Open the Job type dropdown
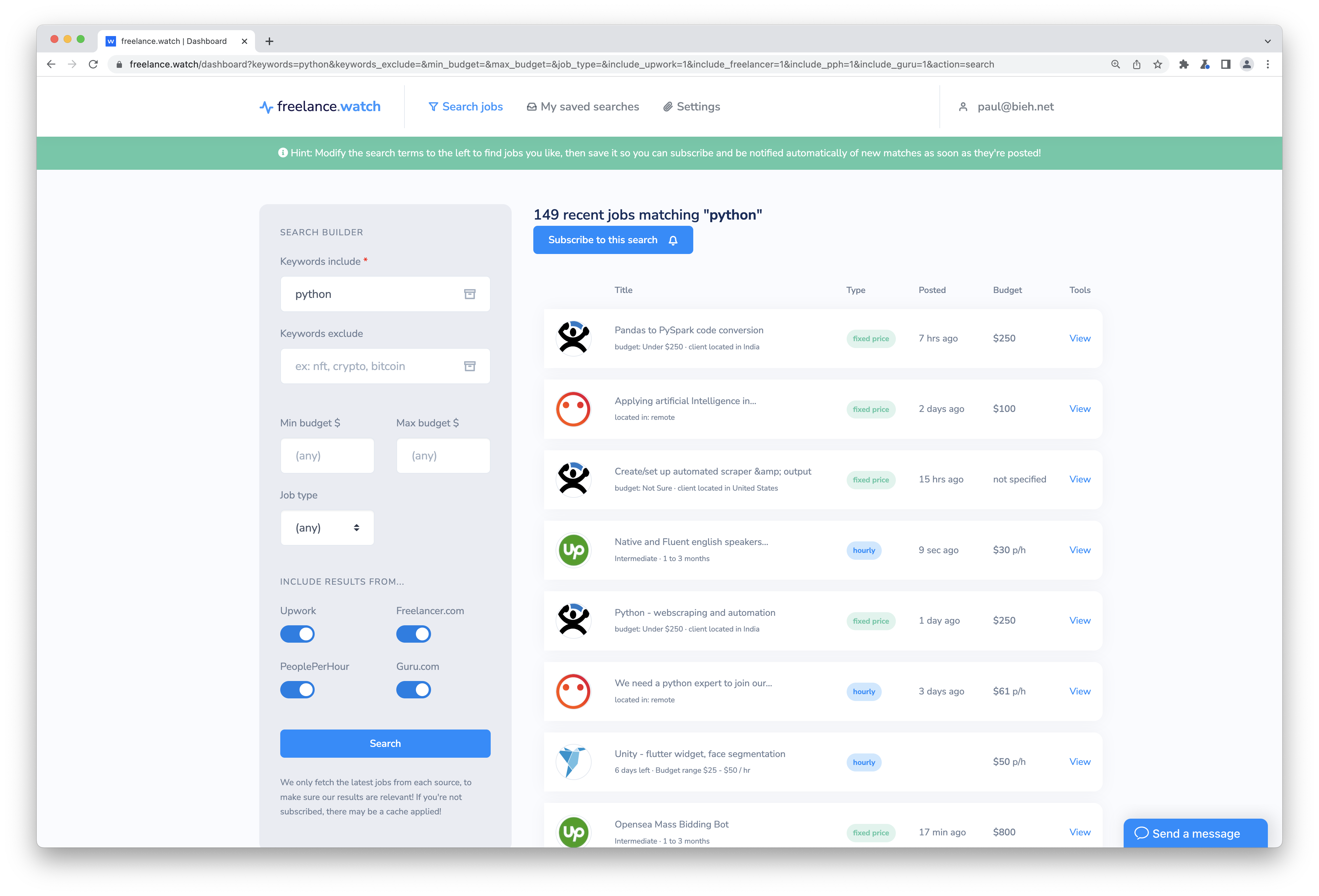Screen dimensions: 1319x896 327,528
